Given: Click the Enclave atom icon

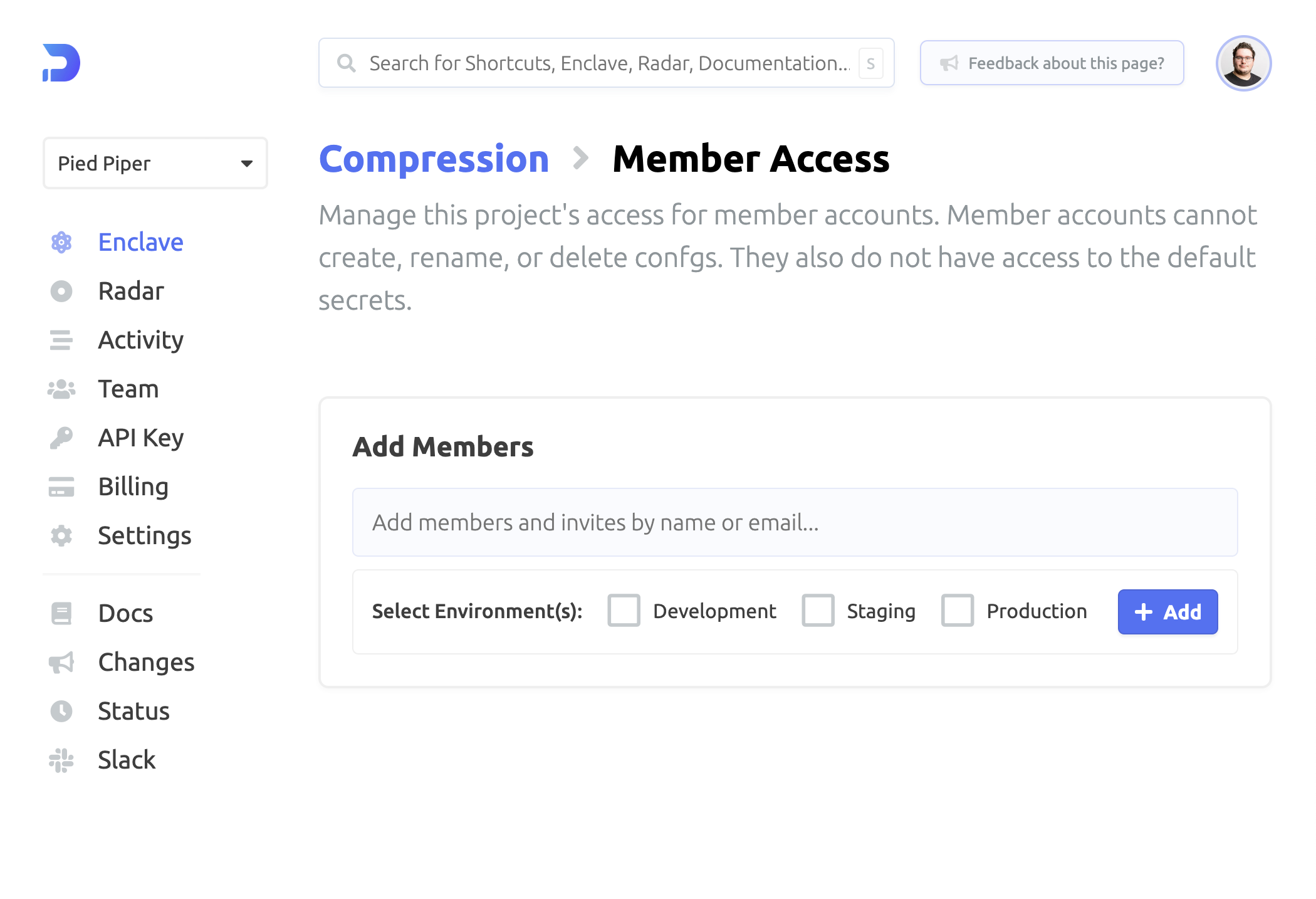Looking at the screenshot, I should (61, 242).
